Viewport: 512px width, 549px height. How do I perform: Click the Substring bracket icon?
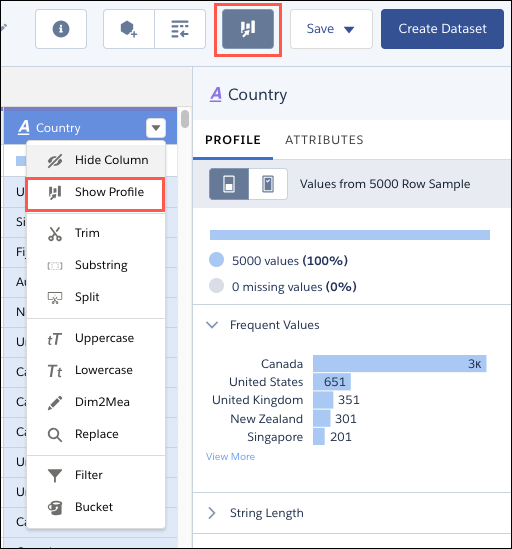point(55,266)
